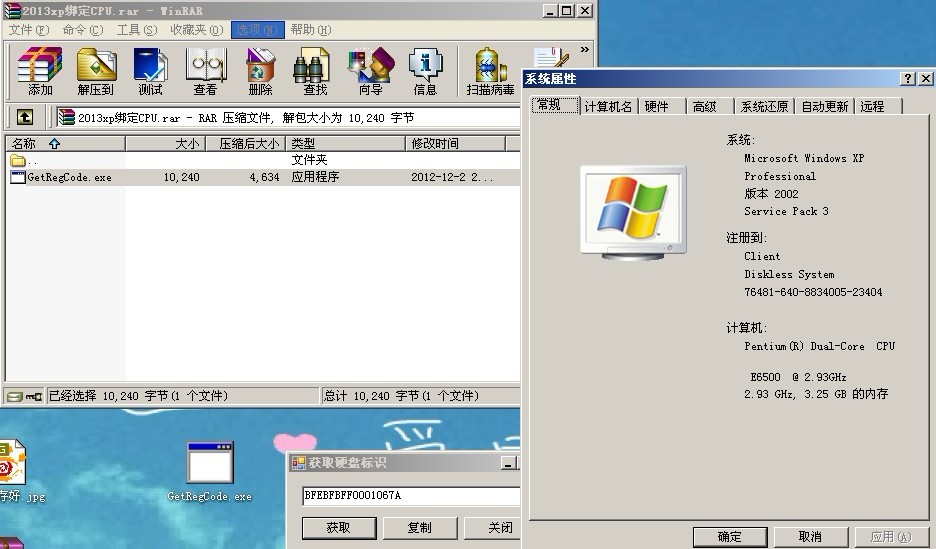Screen dimensions: 936x549
Task: Click the Virus Scan (扫描病毒) toolbar icon
Action: 491,72
